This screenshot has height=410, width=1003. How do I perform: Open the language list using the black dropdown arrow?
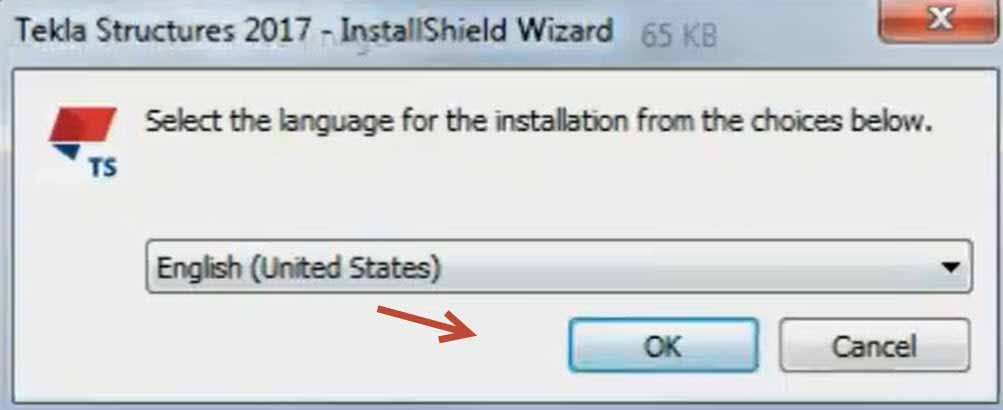coord(952,267)
